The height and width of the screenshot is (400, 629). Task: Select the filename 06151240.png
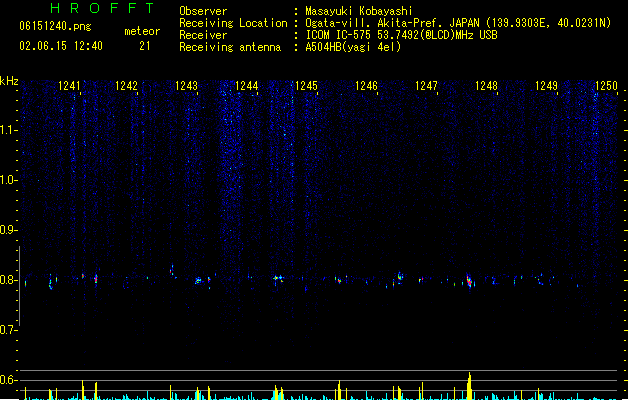(55, 26)
